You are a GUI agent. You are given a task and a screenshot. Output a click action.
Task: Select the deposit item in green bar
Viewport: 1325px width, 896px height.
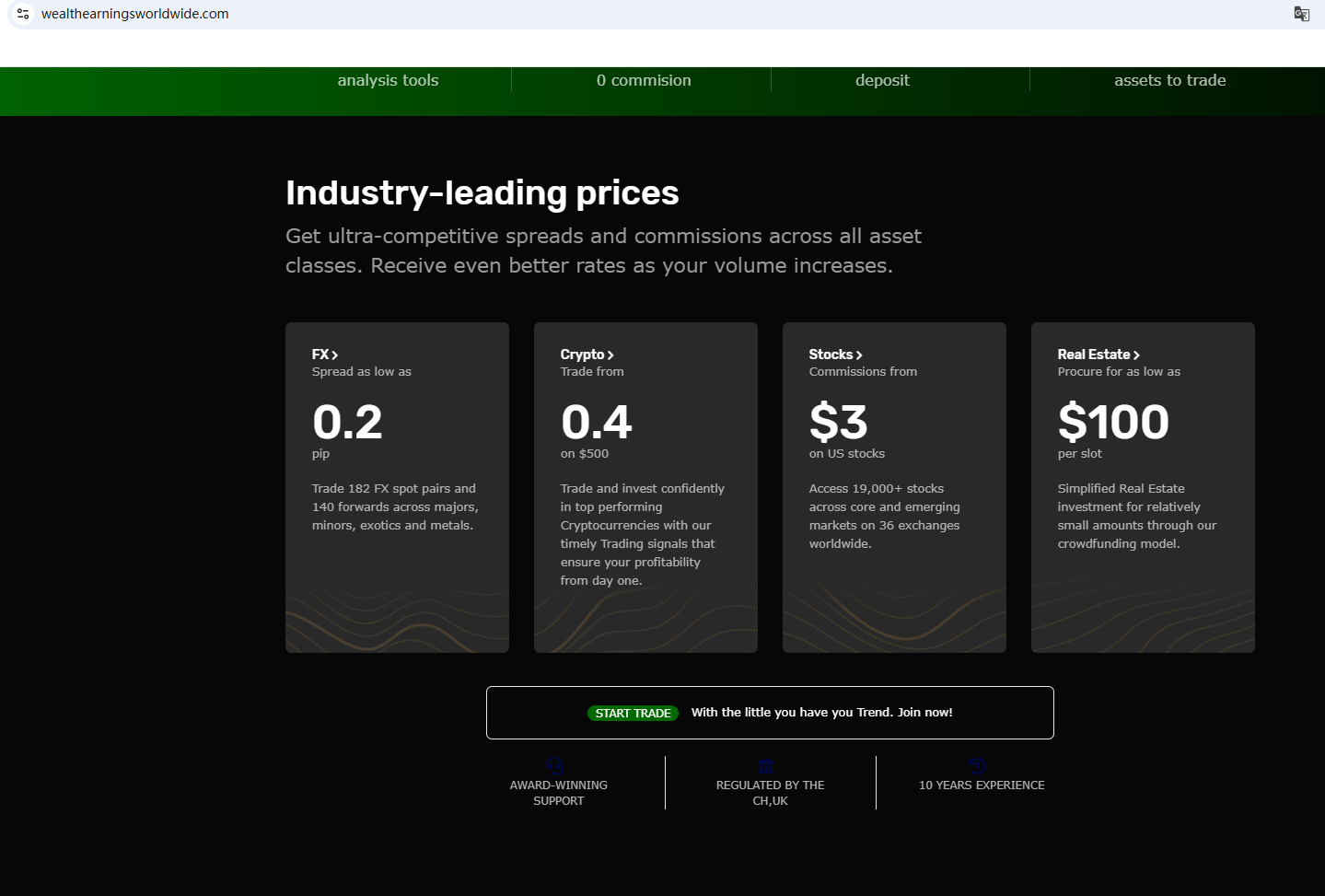882,81
